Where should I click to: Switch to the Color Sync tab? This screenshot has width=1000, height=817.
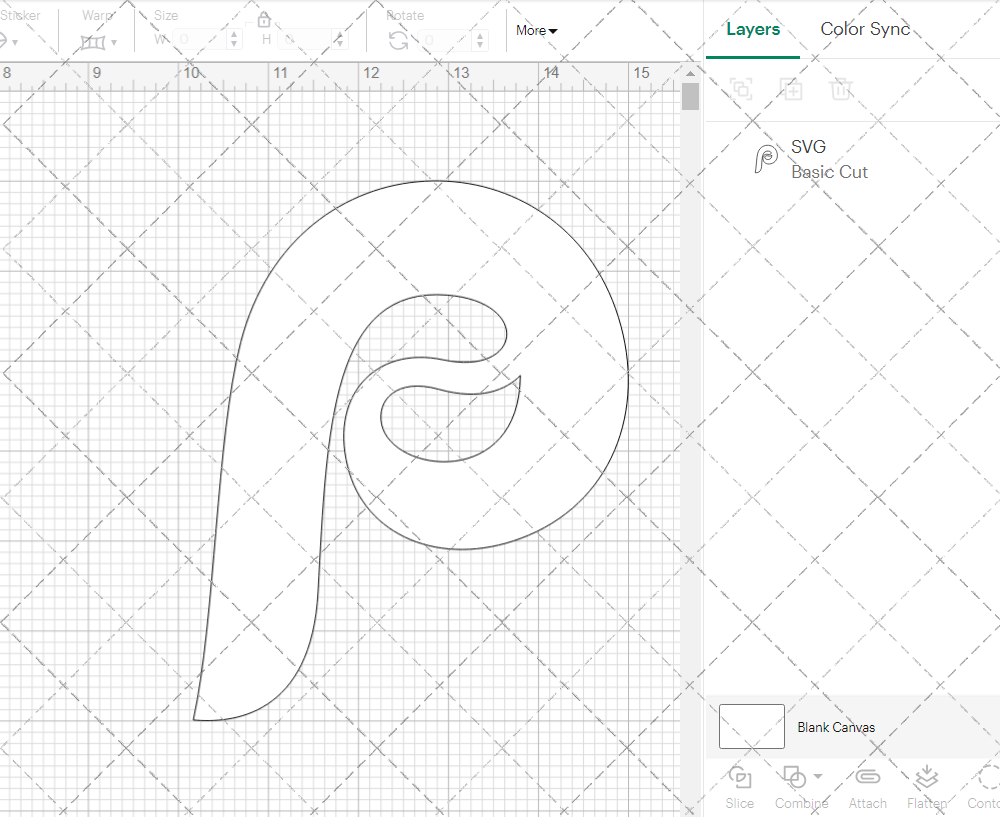[865, 29]
